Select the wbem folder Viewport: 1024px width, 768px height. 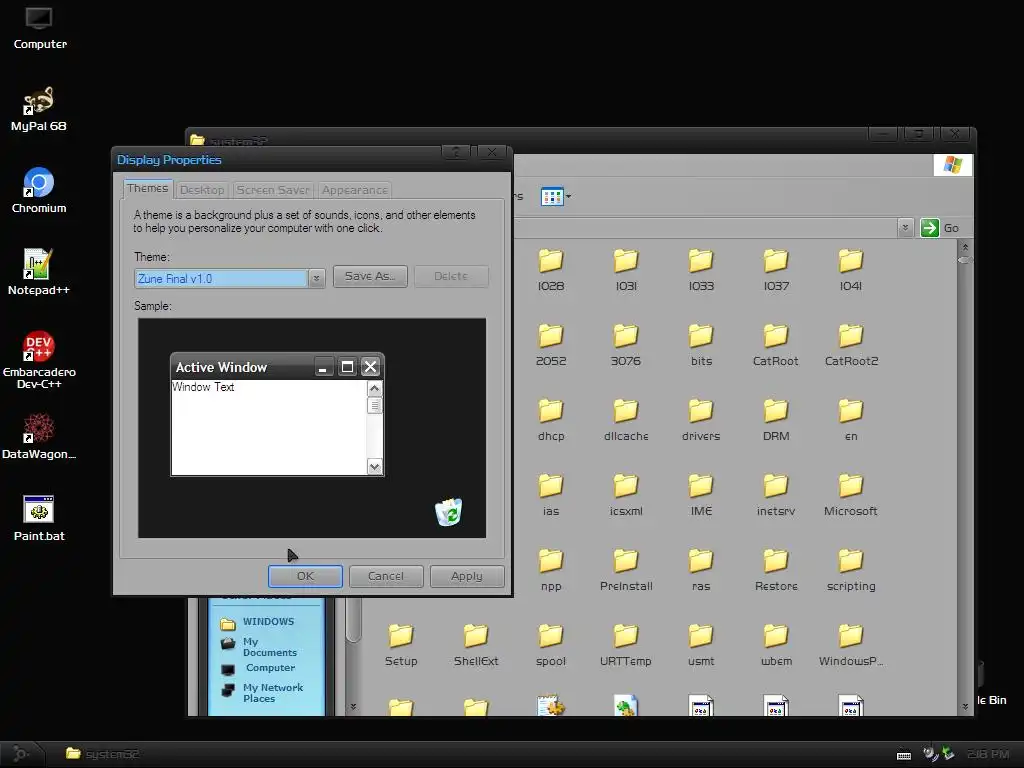click(776, 645)
